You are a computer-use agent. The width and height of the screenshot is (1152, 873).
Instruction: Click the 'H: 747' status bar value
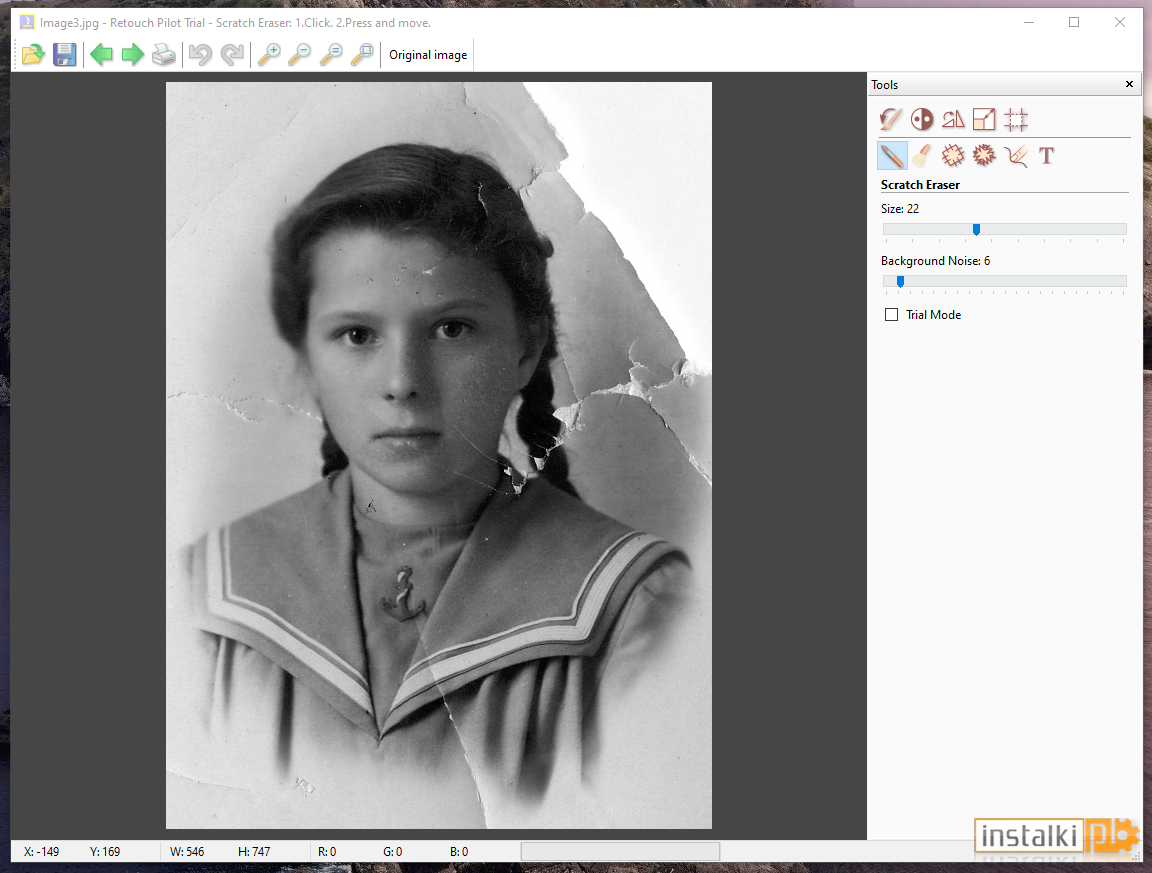(x=254, y=852)
